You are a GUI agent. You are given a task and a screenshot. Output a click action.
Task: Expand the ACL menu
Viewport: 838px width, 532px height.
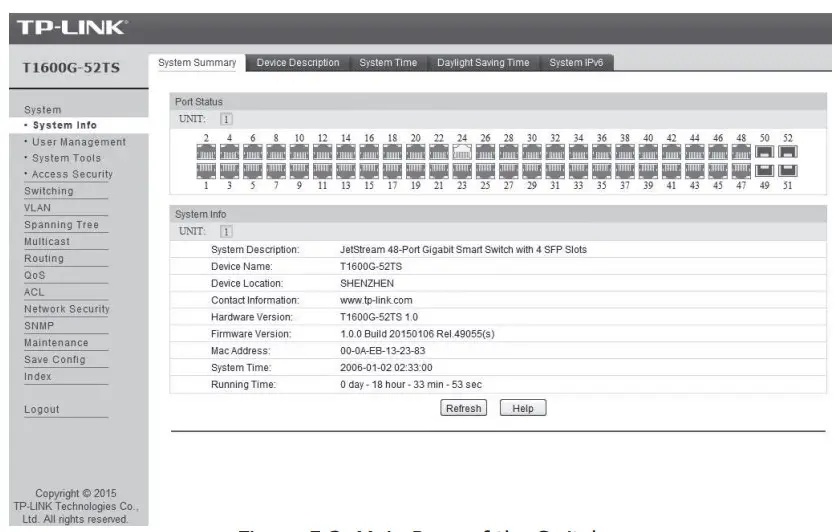point(34,292)
